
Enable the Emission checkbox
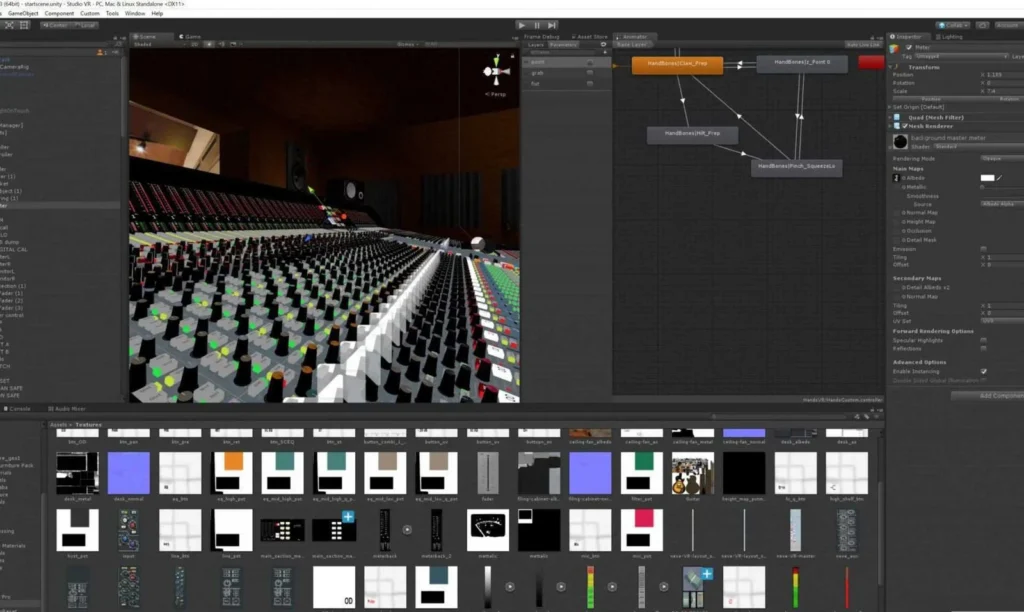click(983, 248)
